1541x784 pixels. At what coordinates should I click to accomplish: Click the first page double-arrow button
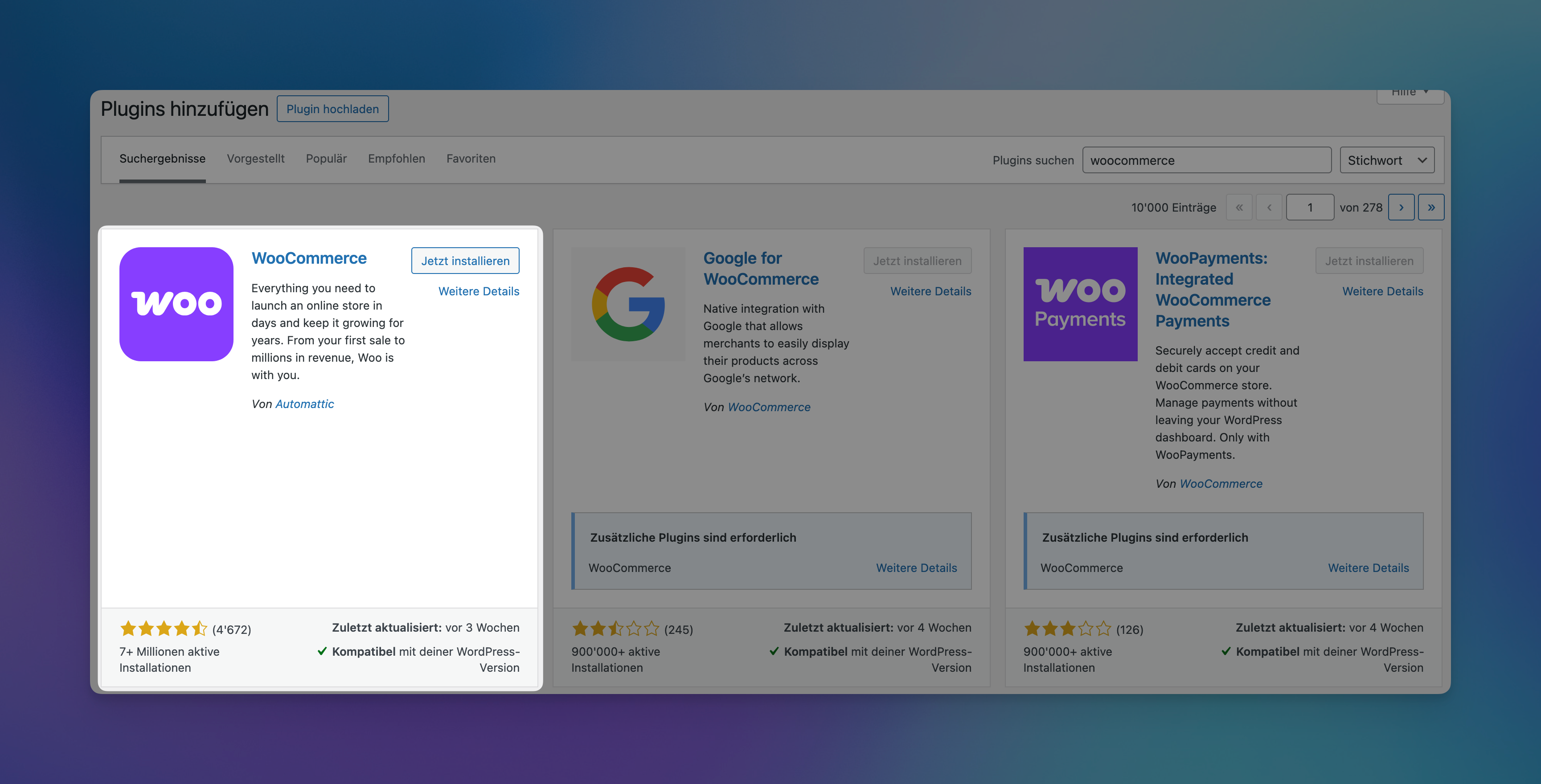(1239, 208)
